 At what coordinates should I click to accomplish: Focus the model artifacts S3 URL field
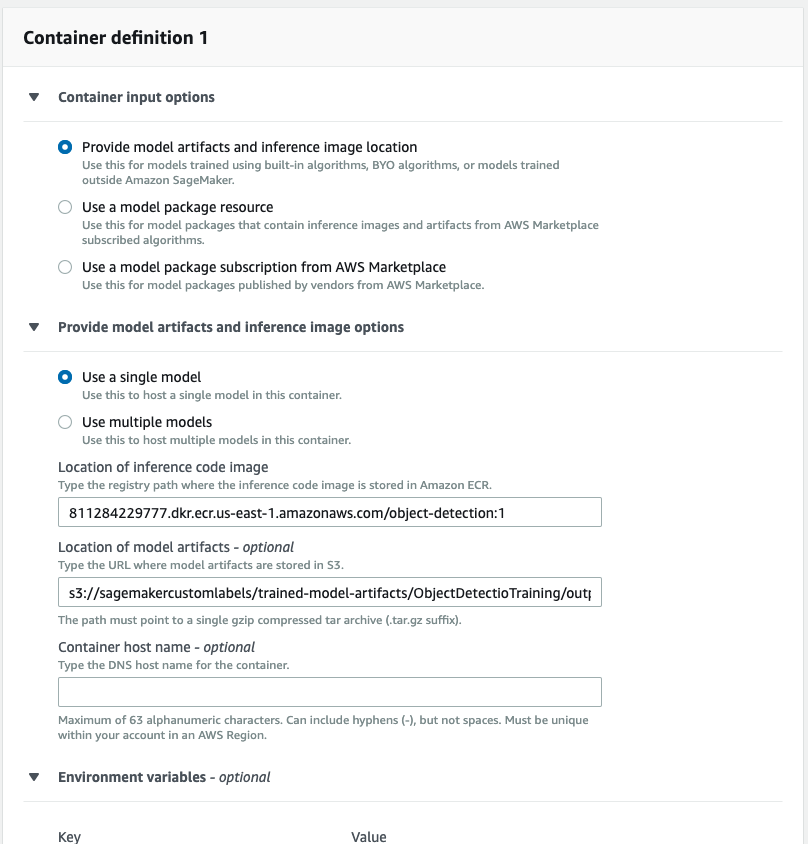click(x=330, y=593)
